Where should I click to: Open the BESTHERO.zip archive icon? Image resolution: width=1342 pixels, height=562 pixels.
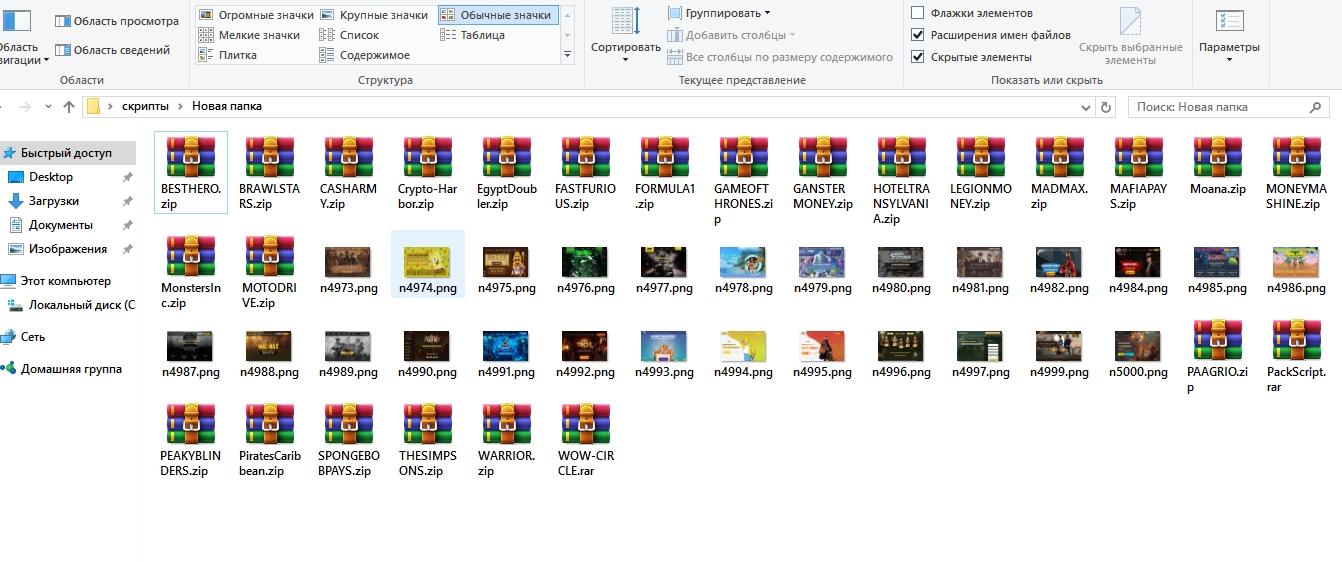[x=190, y=158]
